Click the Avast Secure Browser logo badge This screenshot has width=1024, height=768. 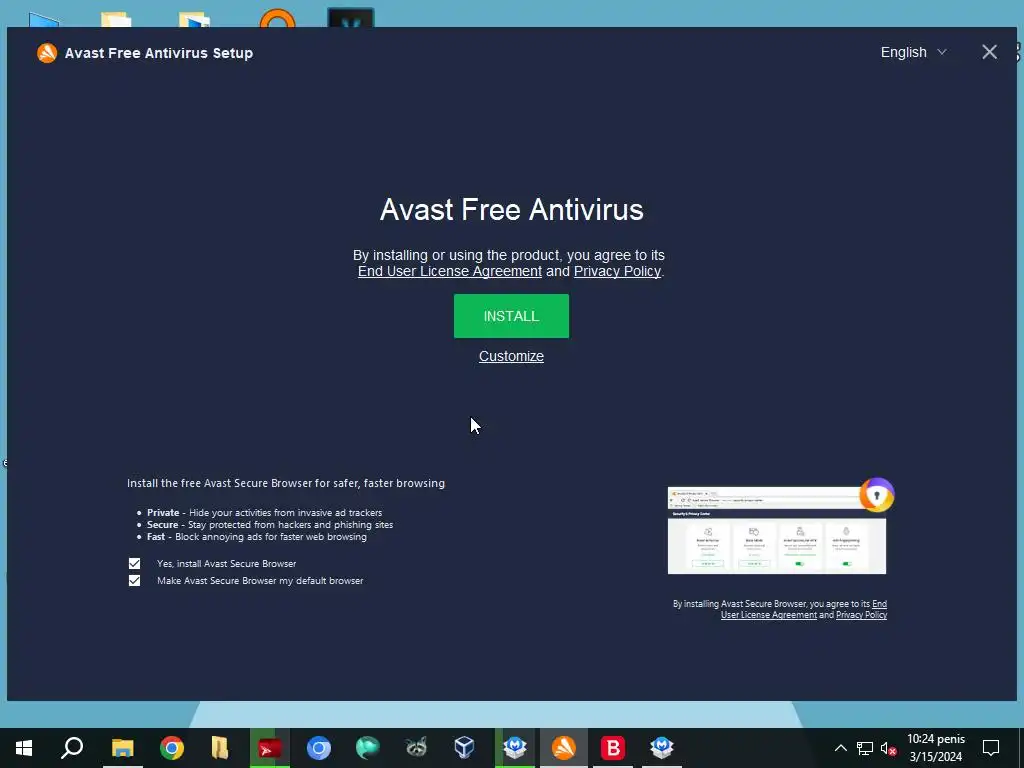click(x=876, y=495)
